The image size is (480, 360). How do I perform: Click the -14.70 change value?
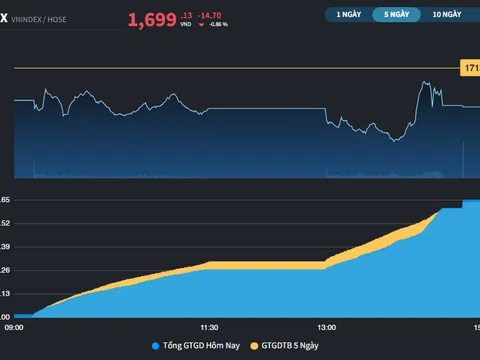point(209,15)
